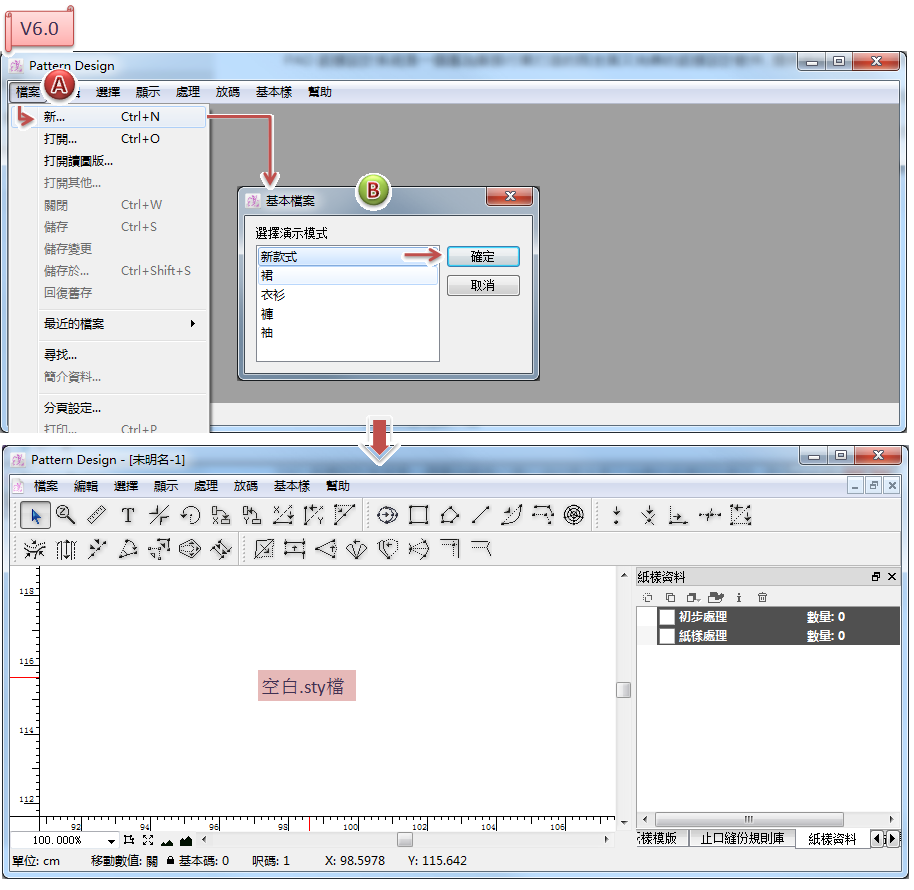
Task: Expand the 最近的檔案 submenu
Action: click(120, 324)
